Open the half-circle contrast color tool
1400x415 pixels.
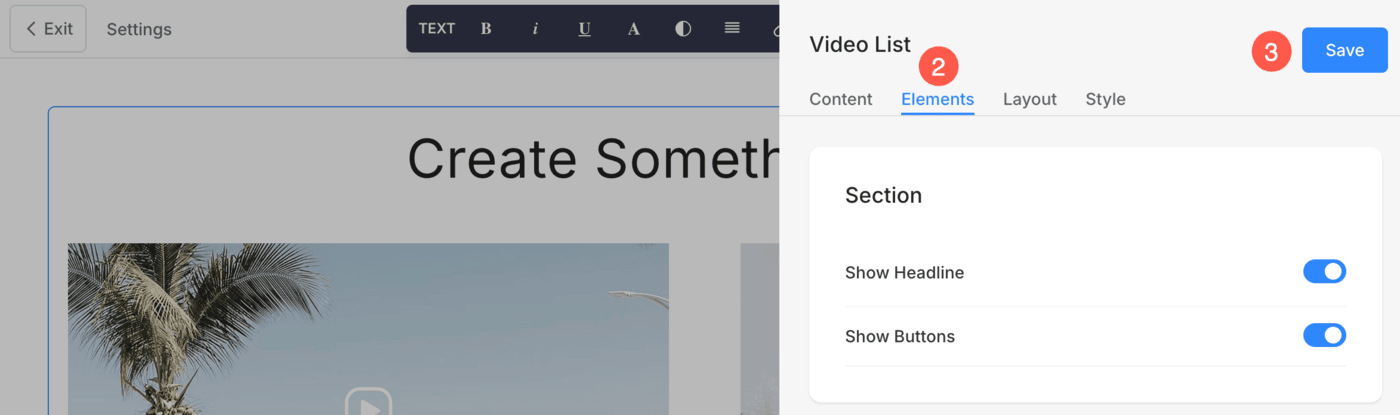click(683, 29)
